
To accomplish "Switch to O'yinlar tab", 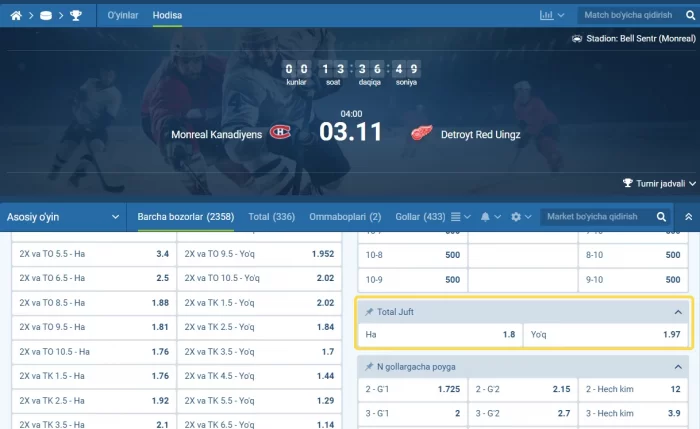I will 123,15.
